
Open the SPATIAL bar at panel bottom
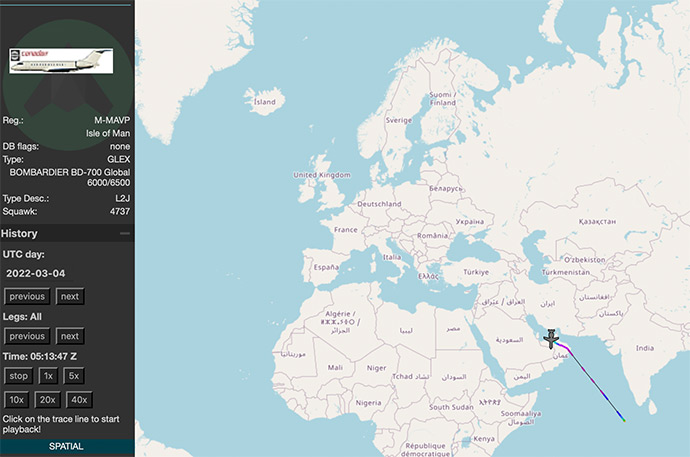(x=66, y=446)
